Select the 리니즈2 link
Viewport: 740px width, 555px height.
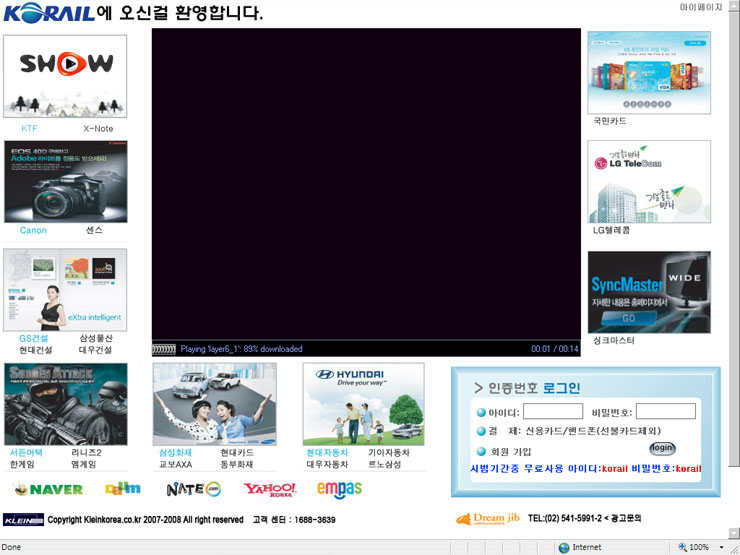pyautogui.click(x=86, y=453)
